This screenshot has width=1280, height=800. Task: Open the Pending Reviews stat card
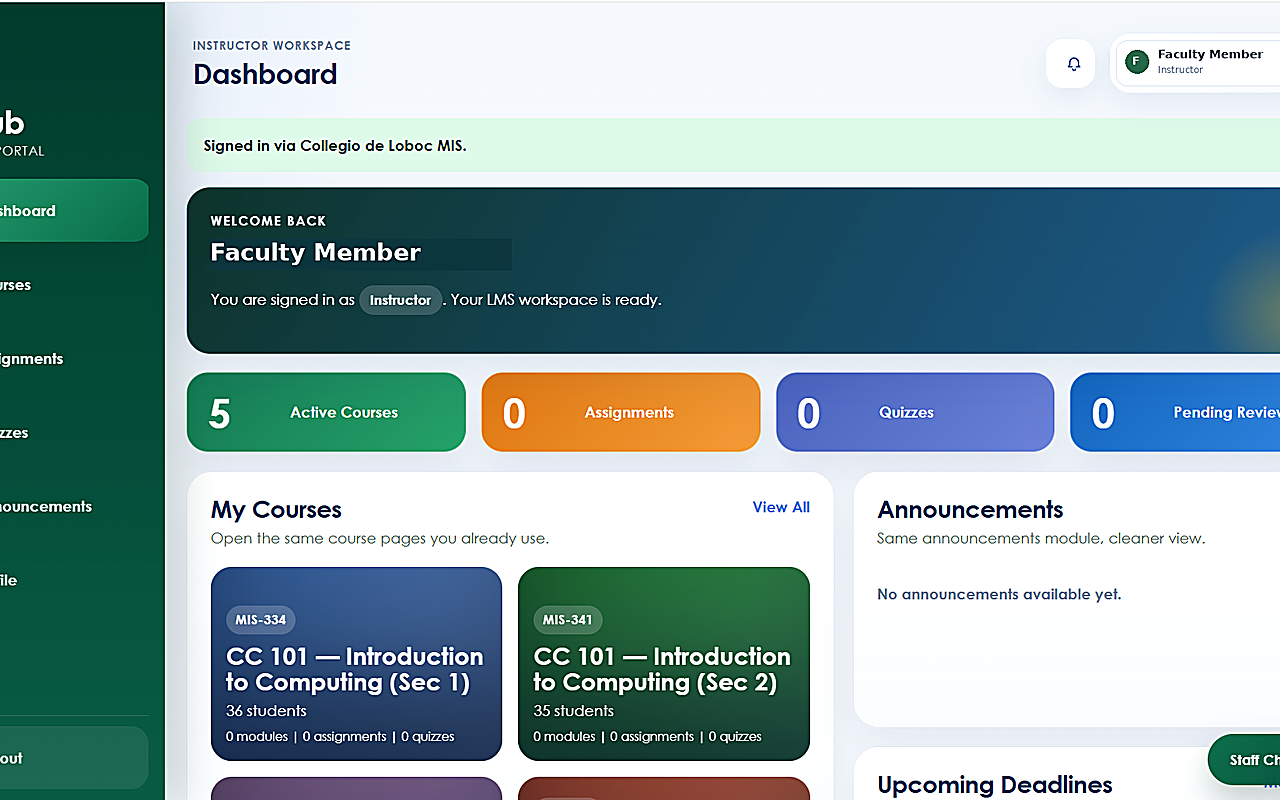tap(1175, 412)
